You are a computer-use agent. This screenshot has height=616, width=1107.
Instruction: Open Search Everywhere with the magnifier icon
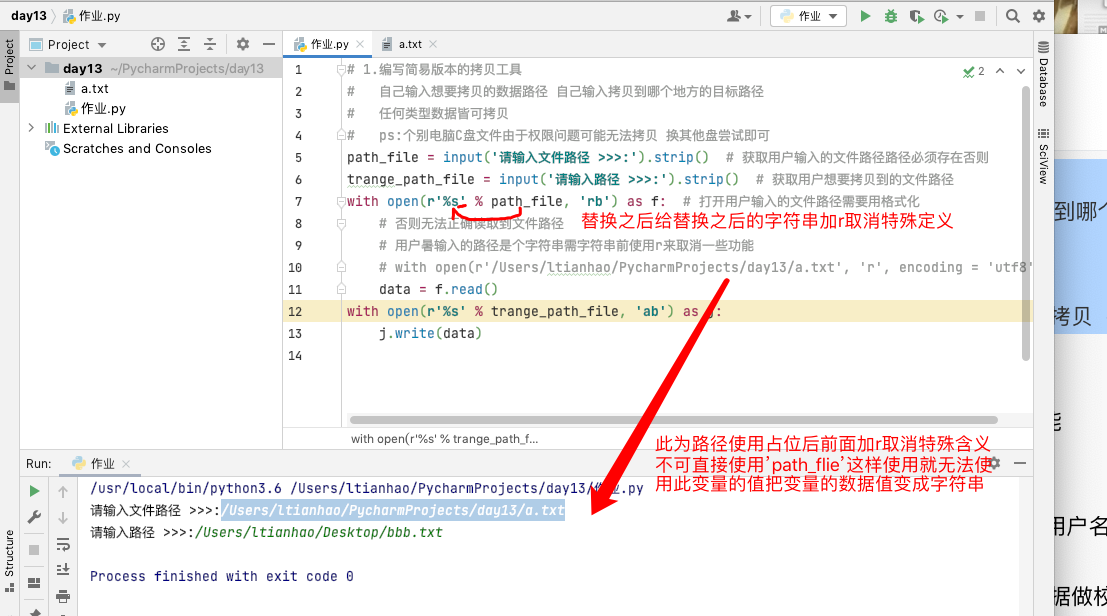pos(1012,16)
